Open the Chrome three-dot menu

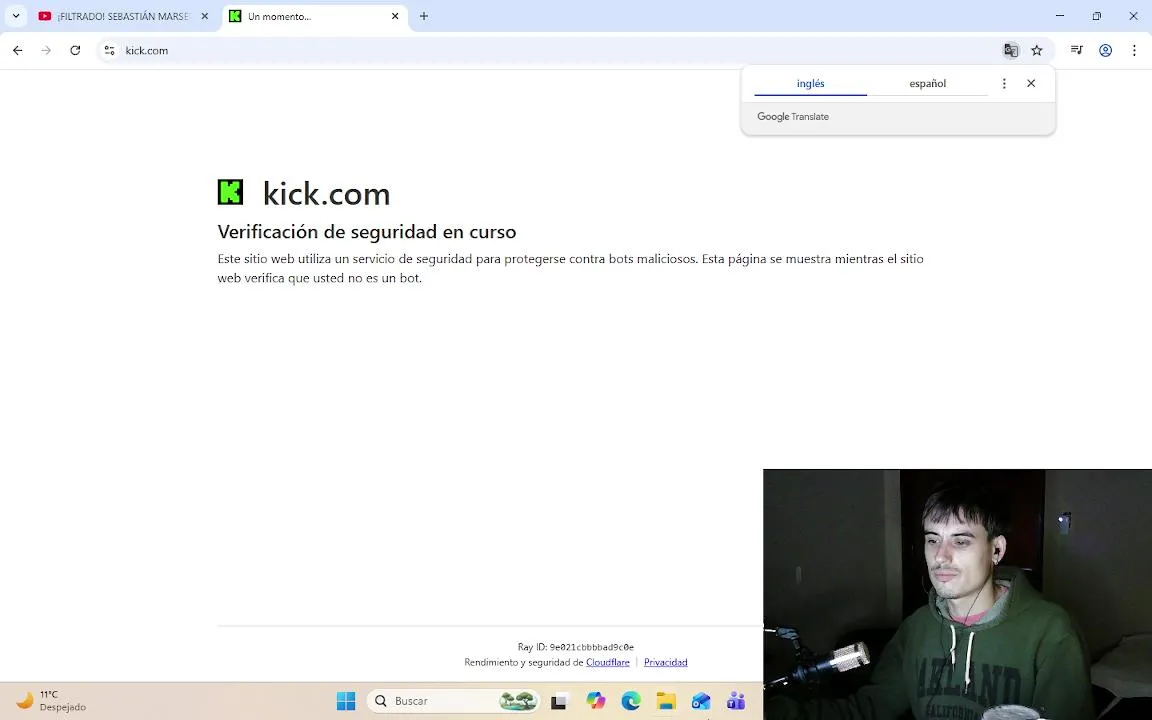click(1134, 51)
